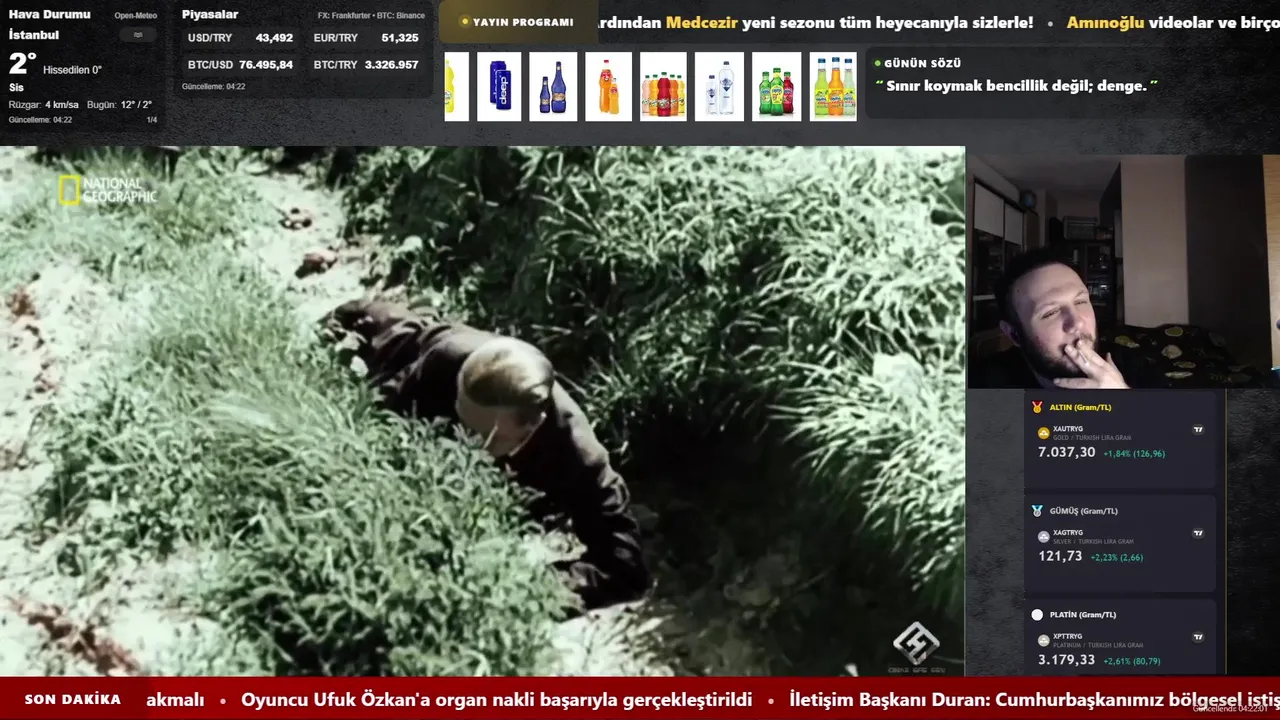1280x720 pixels.
Task: Click the webcam feed of the streamer
Action: (1124, 271)
